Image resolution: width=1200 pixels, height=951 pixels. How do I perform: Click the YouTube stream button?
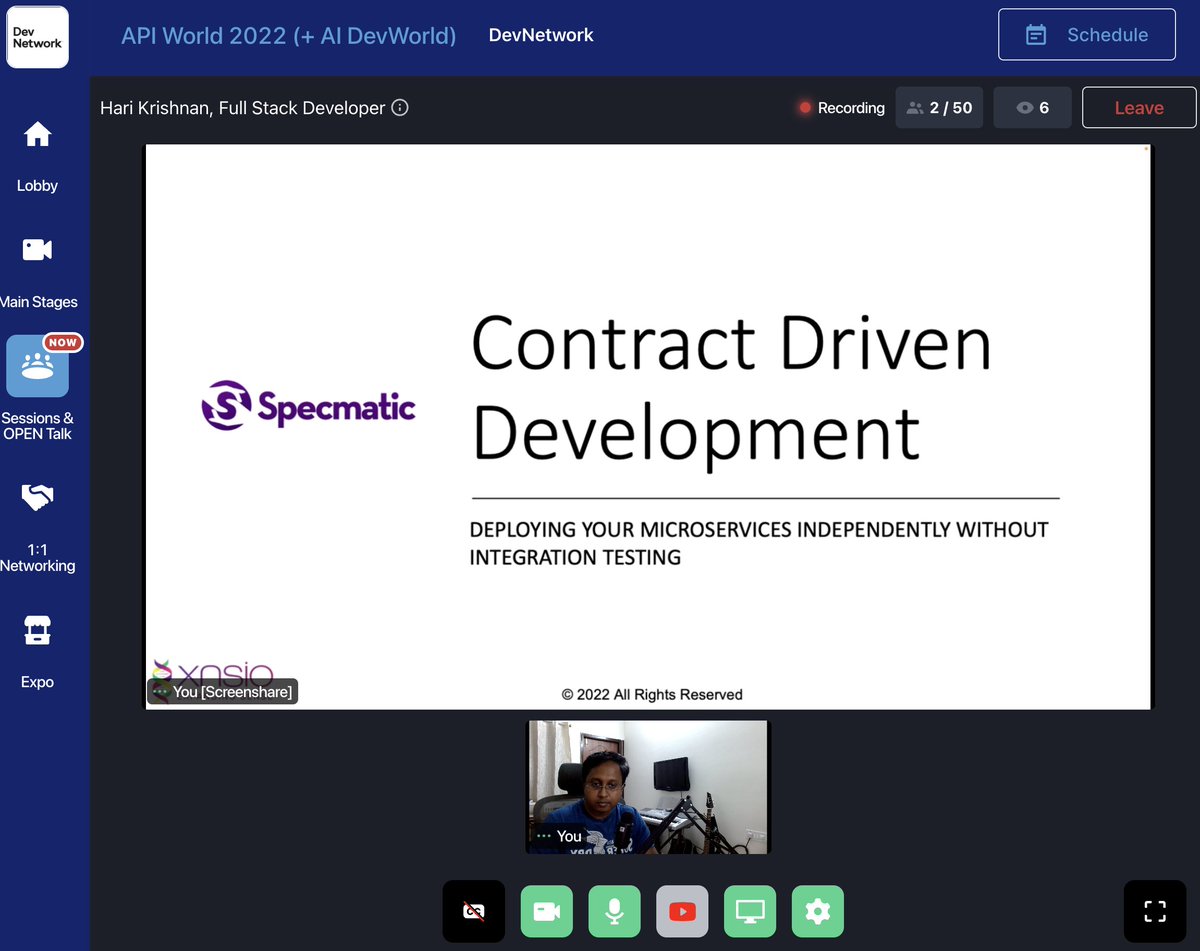click(x=682, y=911)
